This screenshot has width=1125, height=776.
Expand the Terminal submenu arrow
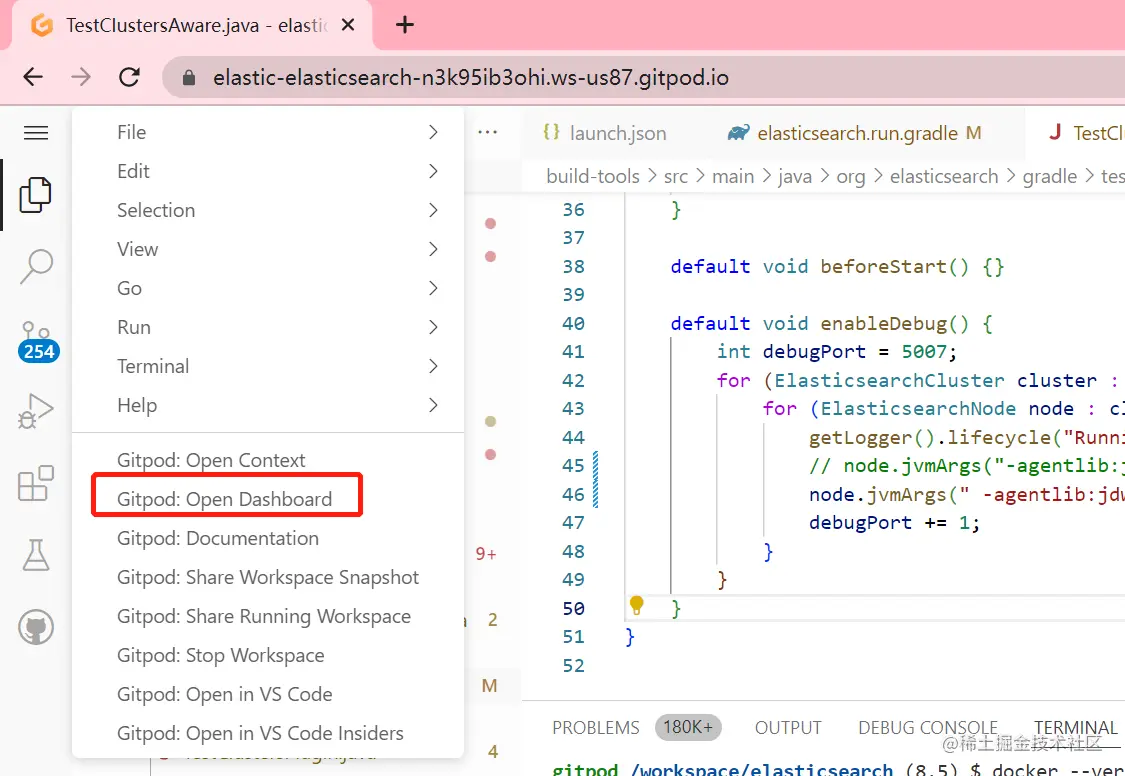[x=433, y=366]
